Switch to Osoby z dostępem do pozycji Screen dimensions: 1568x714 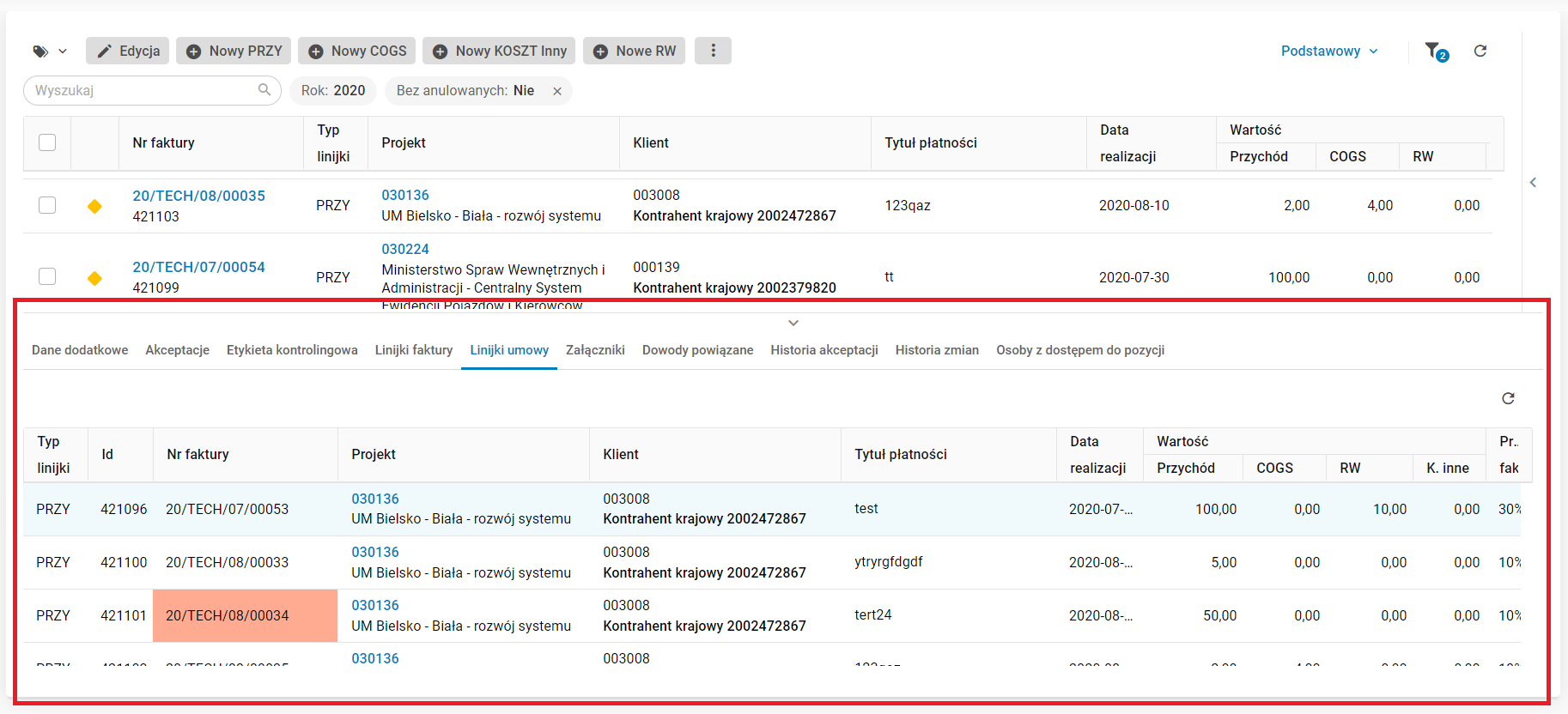(x=1080, y=350)
